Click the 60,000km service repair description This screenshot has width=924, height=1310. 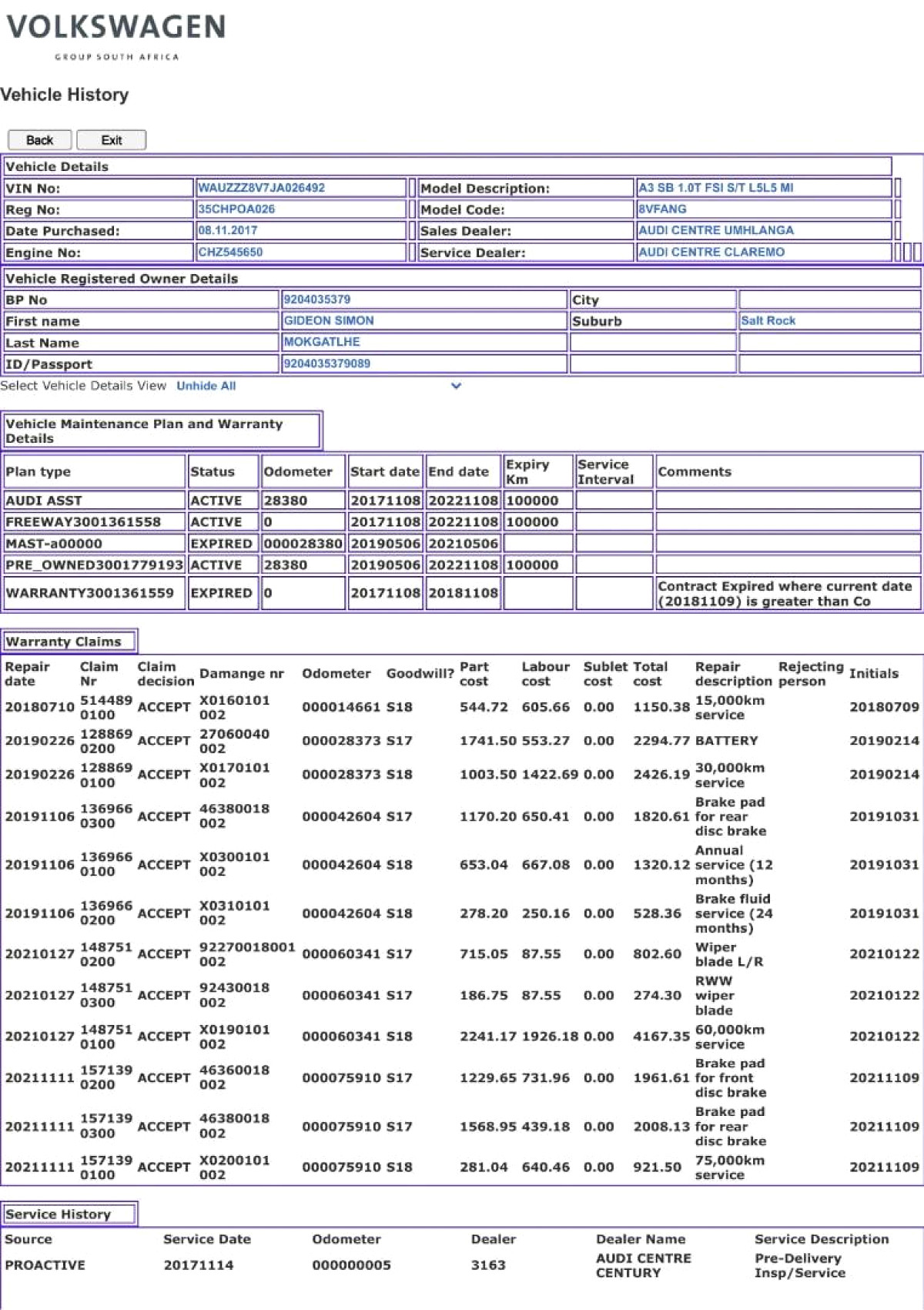coord(730,1037)
